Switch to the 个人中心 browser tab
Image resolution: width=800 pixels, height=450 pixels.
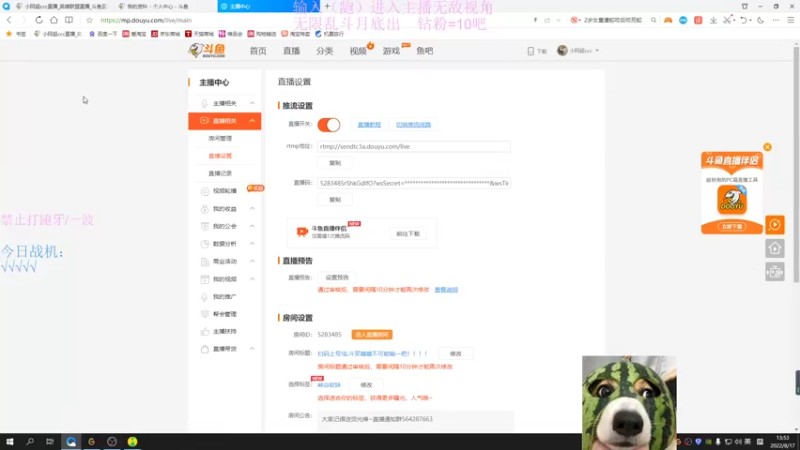click(x=156, y=6)
